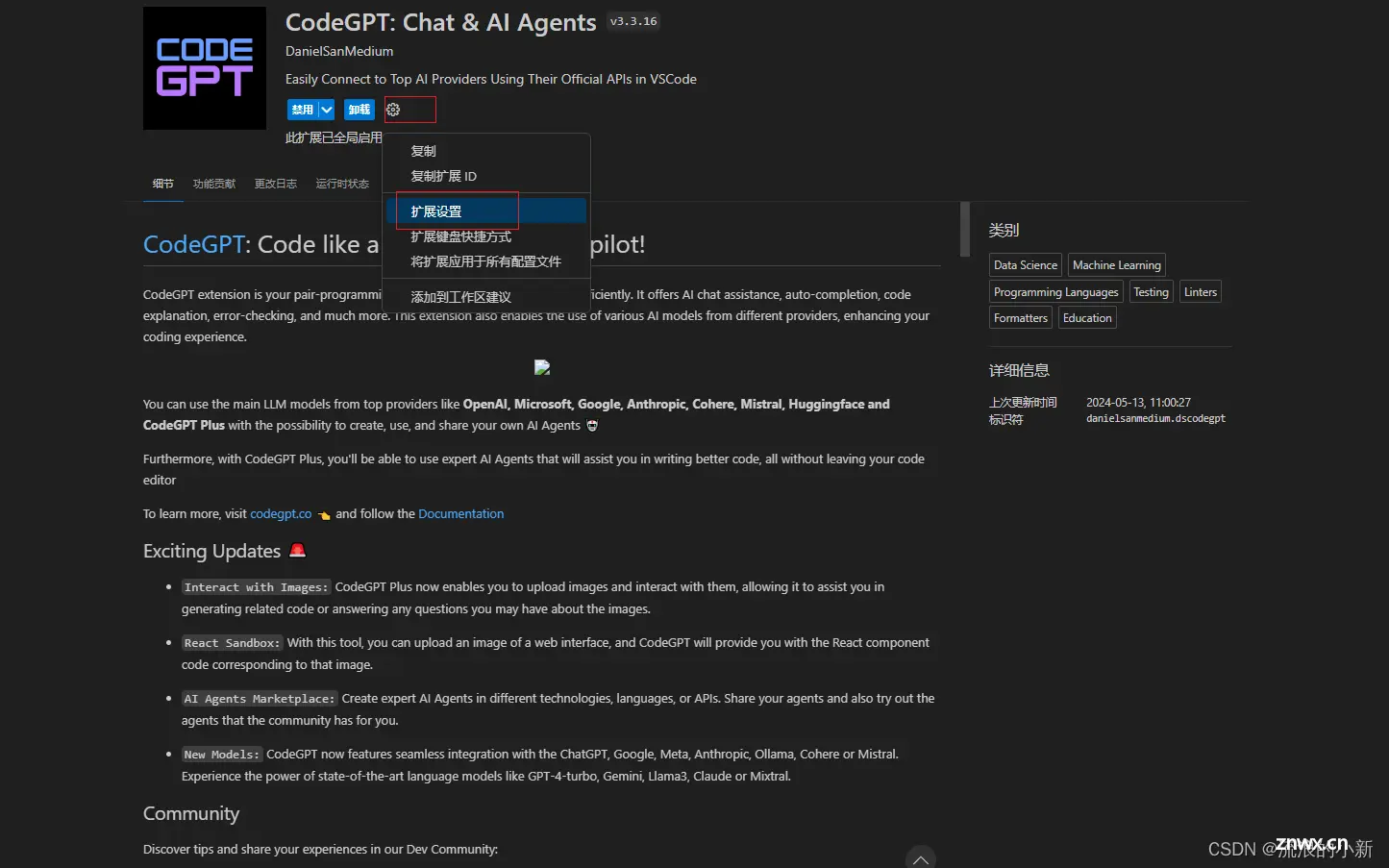Click the scroll-to-top arrow button
This screenshot has height=868, width=1389.
click(x=921, y=857)
